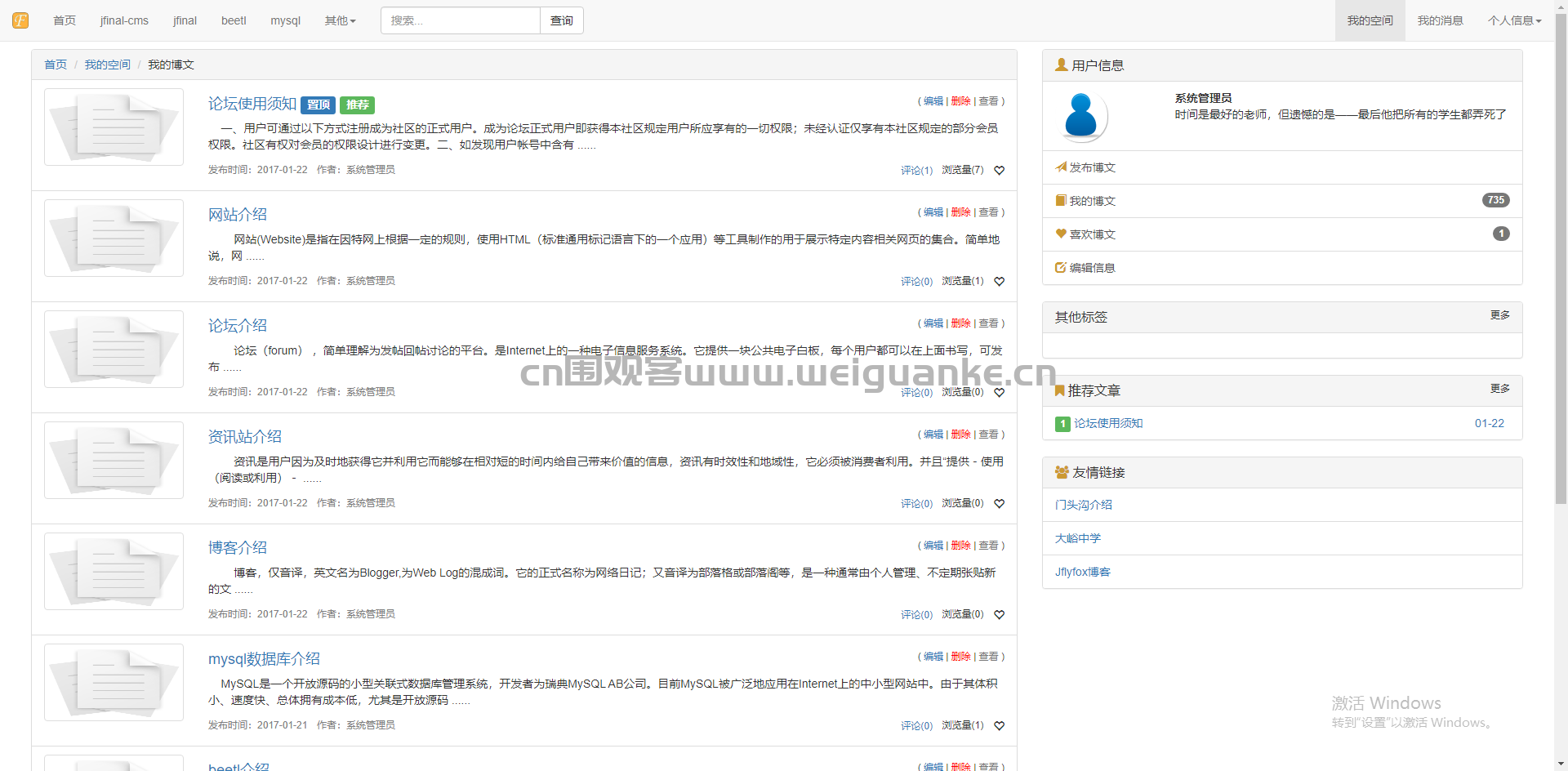Open 编辑信息 with the pencil icon
The width and height of the screenshot is (1568, 771).
tap(1059, 267)
